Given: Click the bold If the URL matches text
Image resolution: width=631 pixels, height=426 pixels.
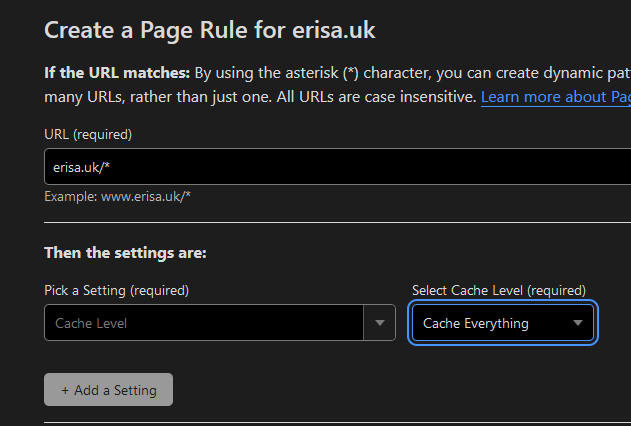Looking at the screenshot, I should 115,73.
